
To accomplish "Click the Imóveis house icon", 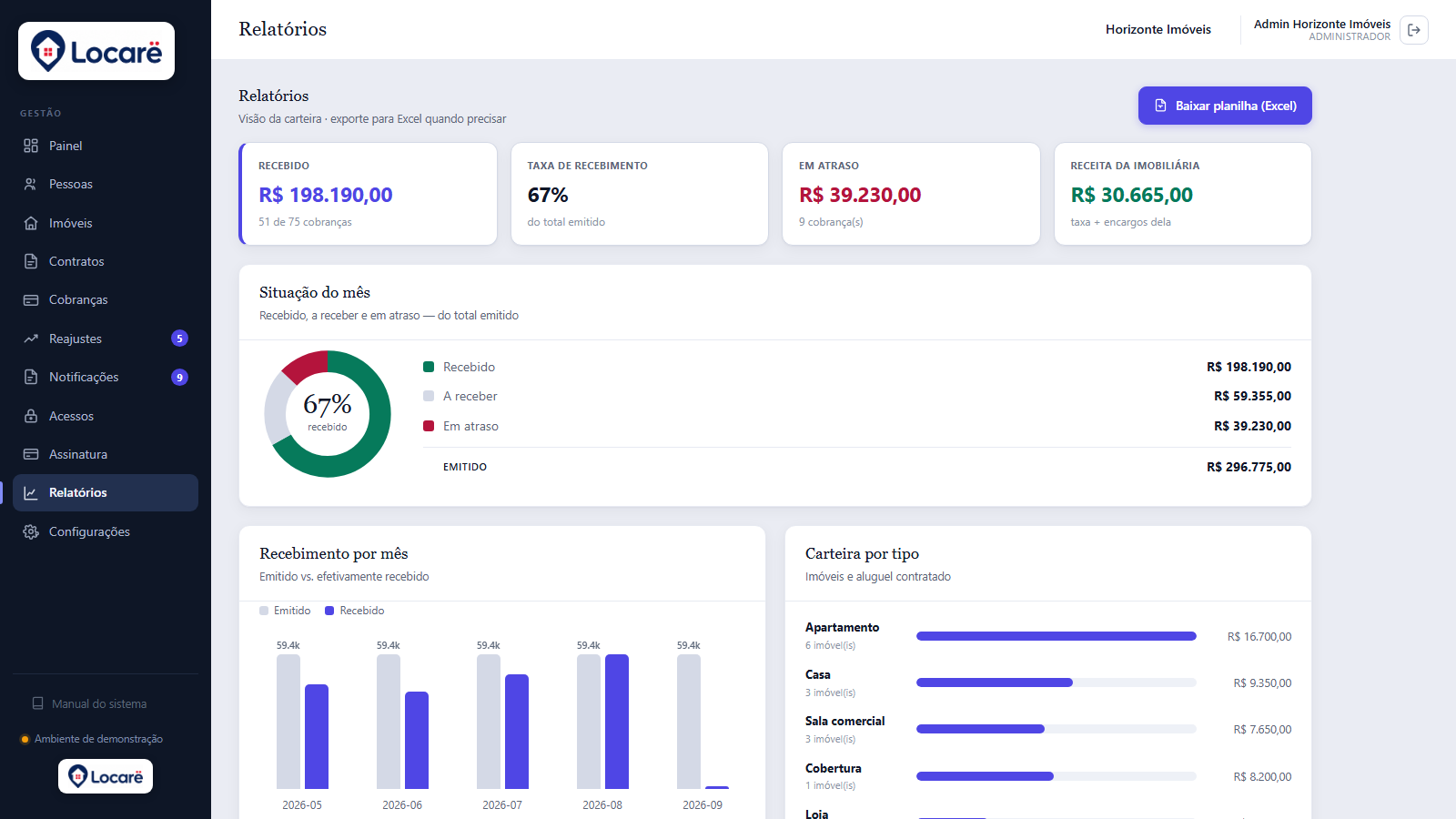I will (x=31, y=223).
